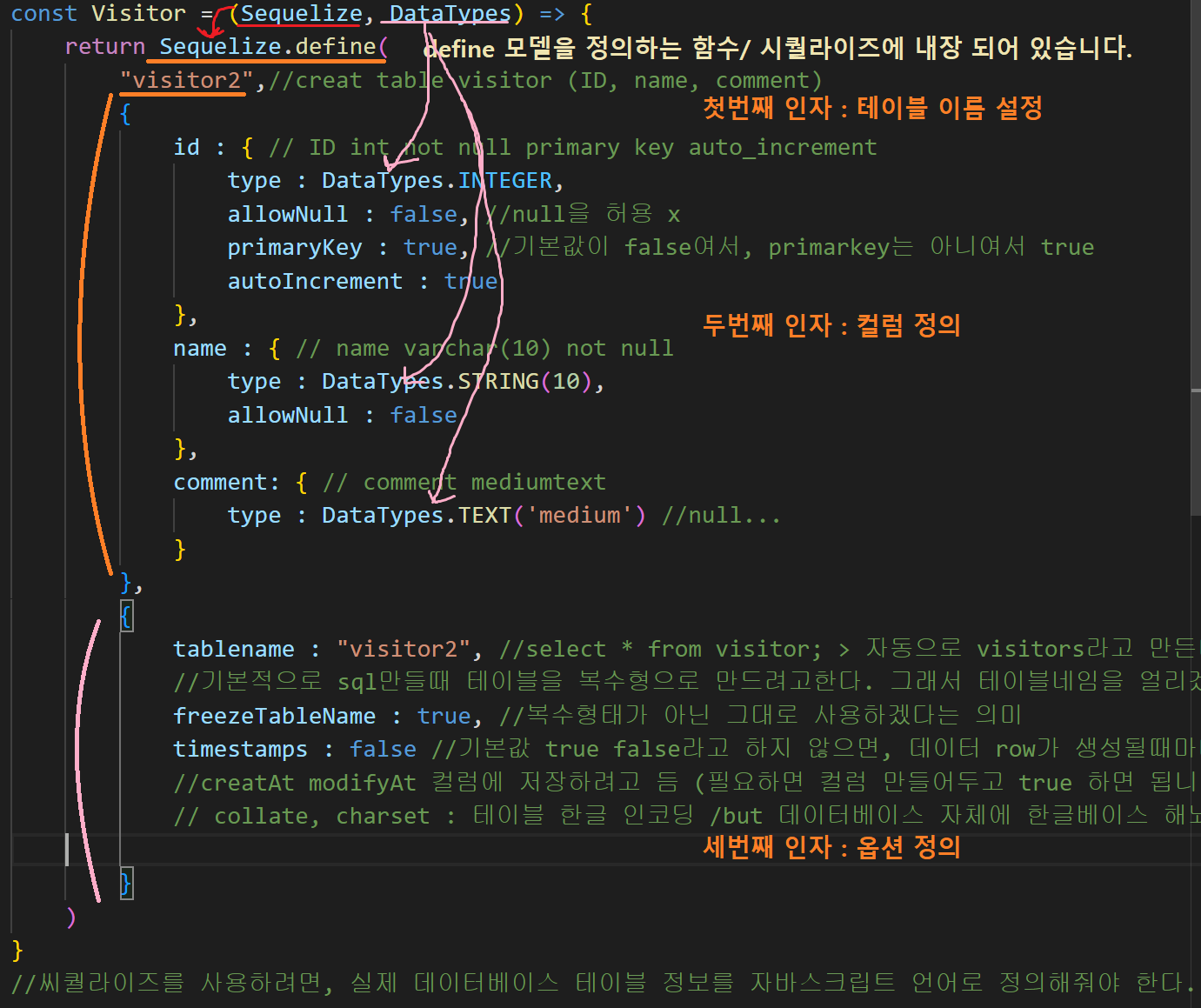Click the "//creatAt modifyAt" comment line
1201x1008 pixels.
click(x=687, y=783)
